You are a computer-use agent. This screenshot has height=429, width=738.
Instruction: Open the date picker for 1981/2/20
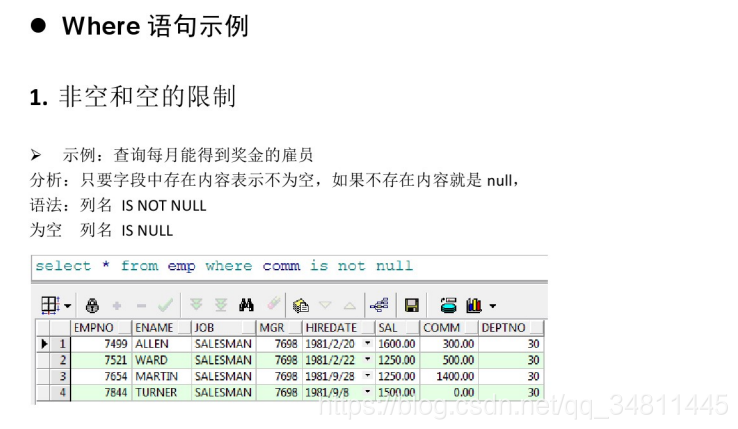(x=368, y=343)
